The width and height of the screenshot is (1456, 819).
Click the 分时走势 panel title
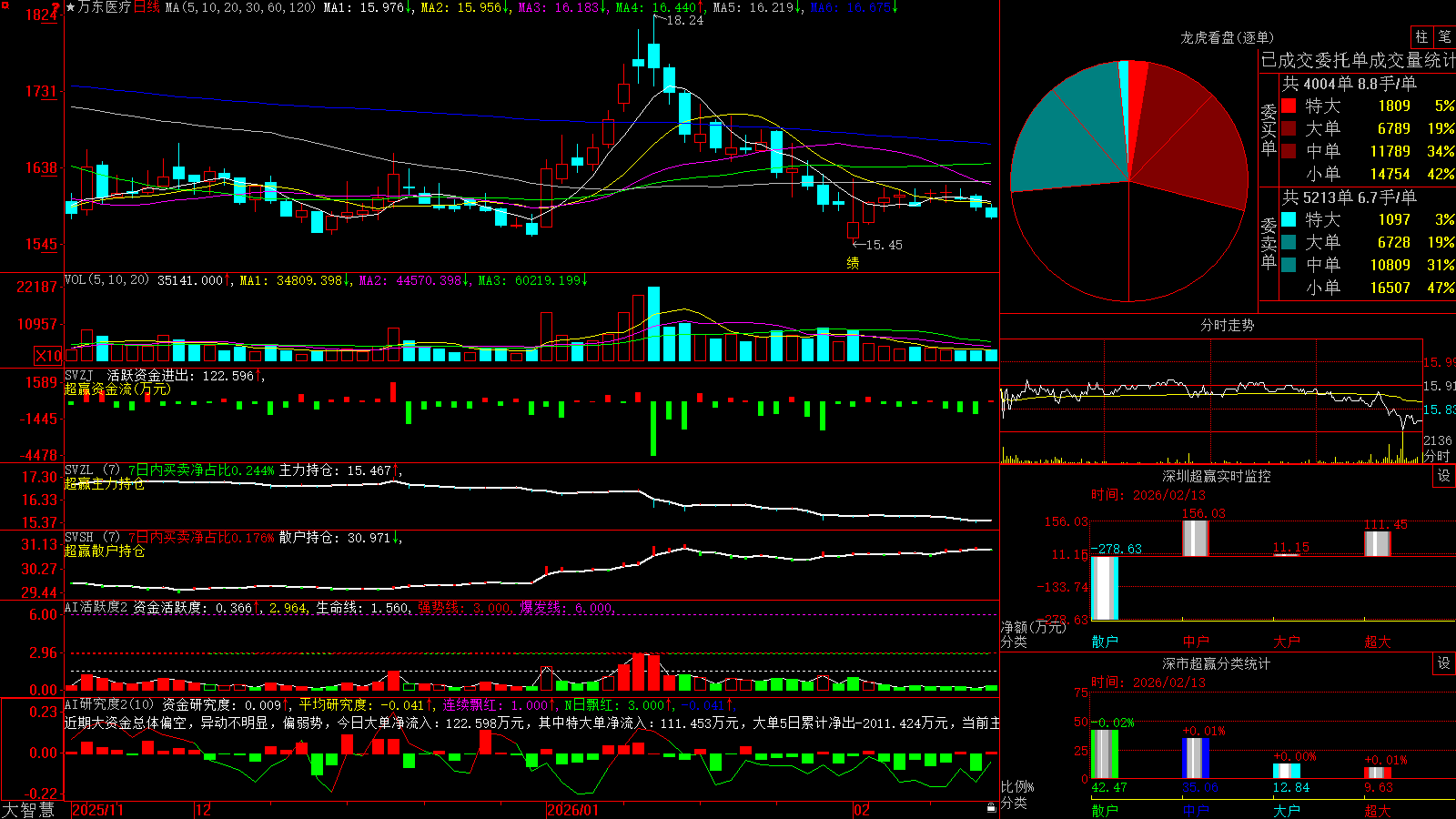[1227, 325]
